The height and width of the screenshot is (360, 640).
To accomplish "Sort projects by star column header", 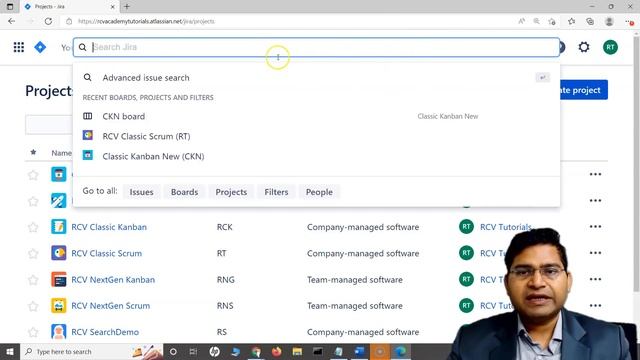I will tap(33, 152).
